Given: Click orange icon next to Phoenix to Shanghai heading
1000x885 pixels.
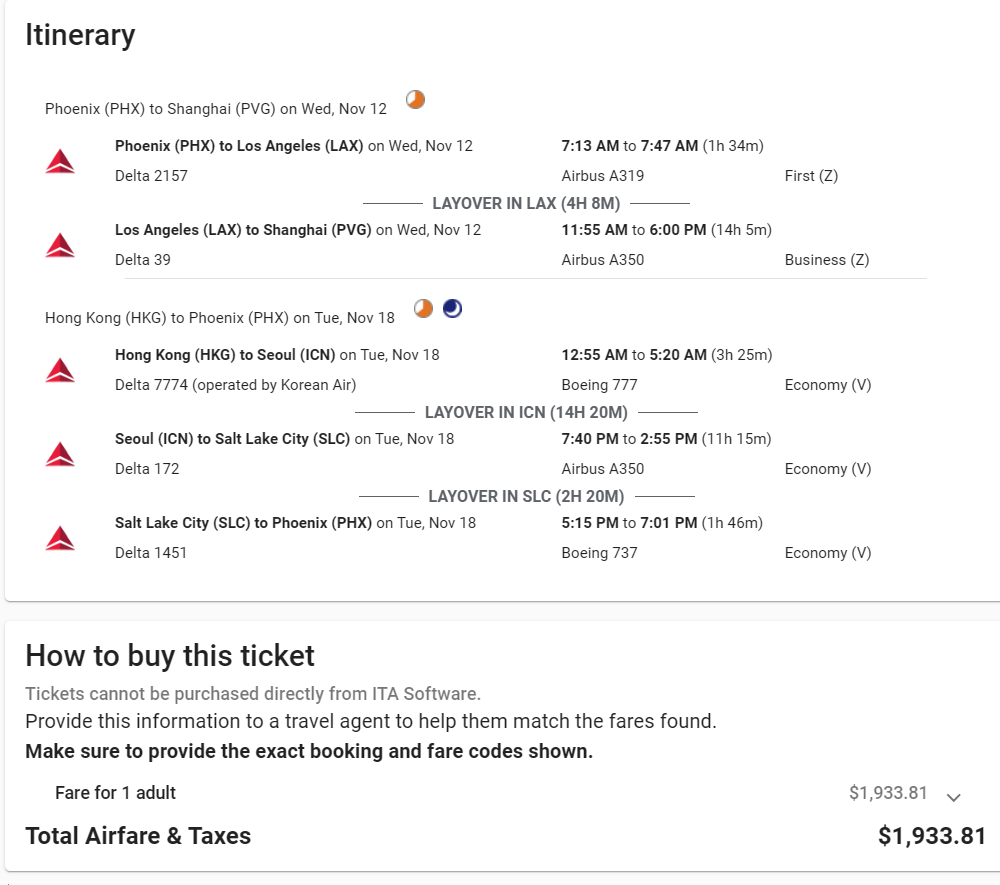Looking at the screenshot, I should tap(415, 99).
